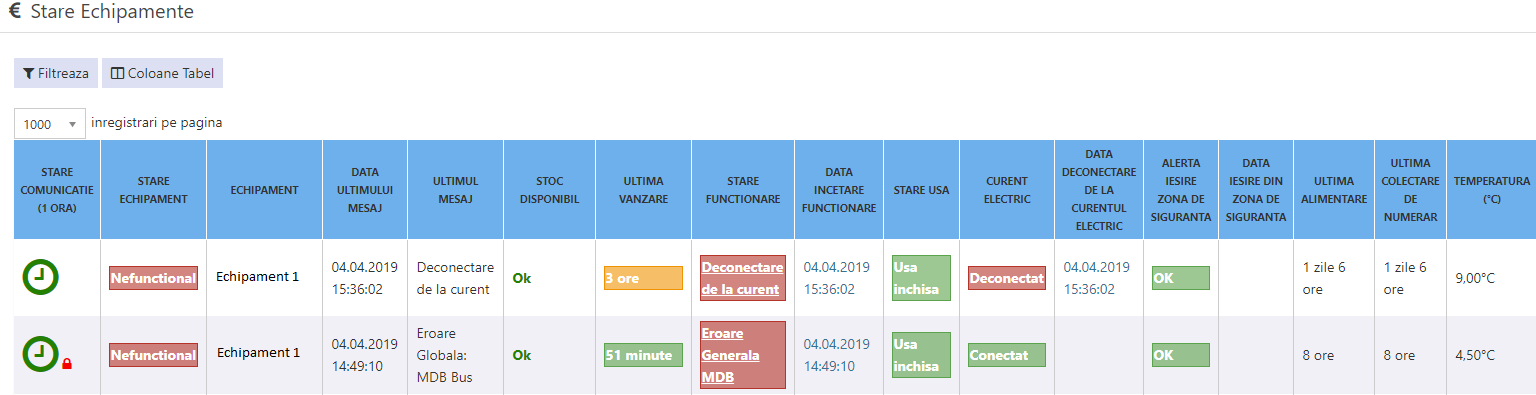Click the Filtreaza filter button

(56, 73)
